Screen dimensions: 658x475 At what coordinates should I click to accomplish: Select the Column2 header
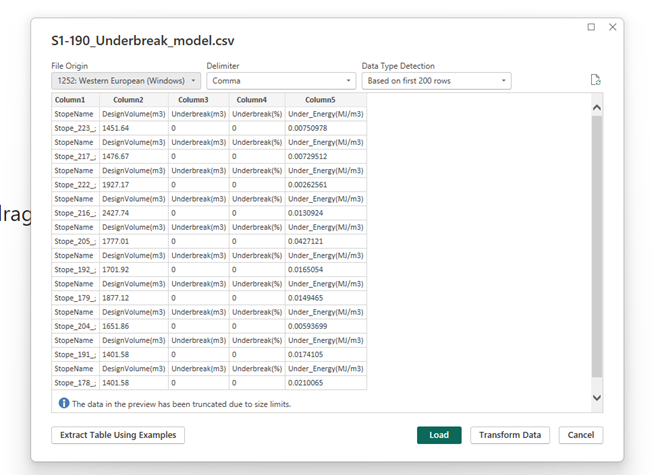tap(134, 100)
